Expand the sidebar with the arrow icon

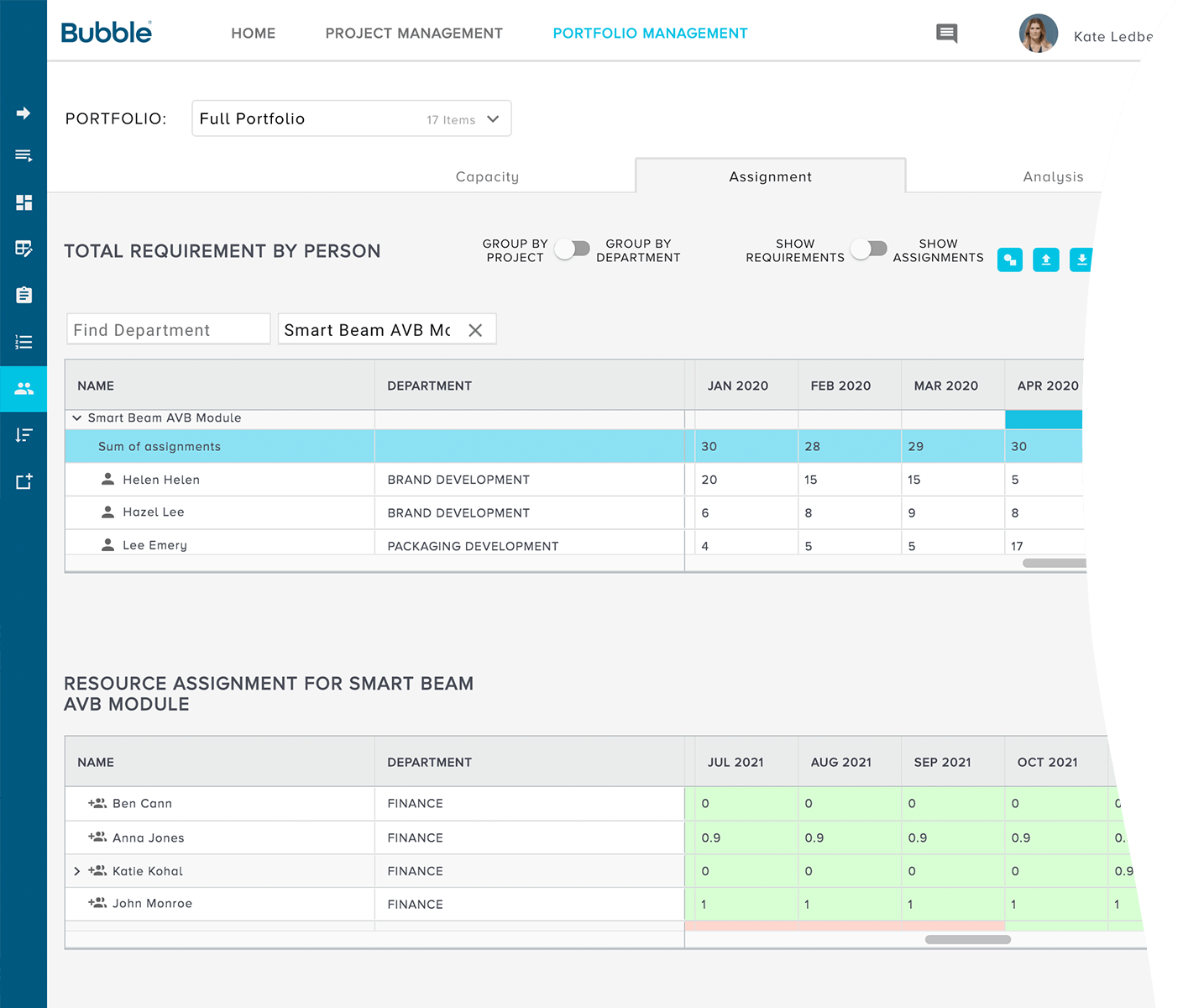tap(24, 113)
